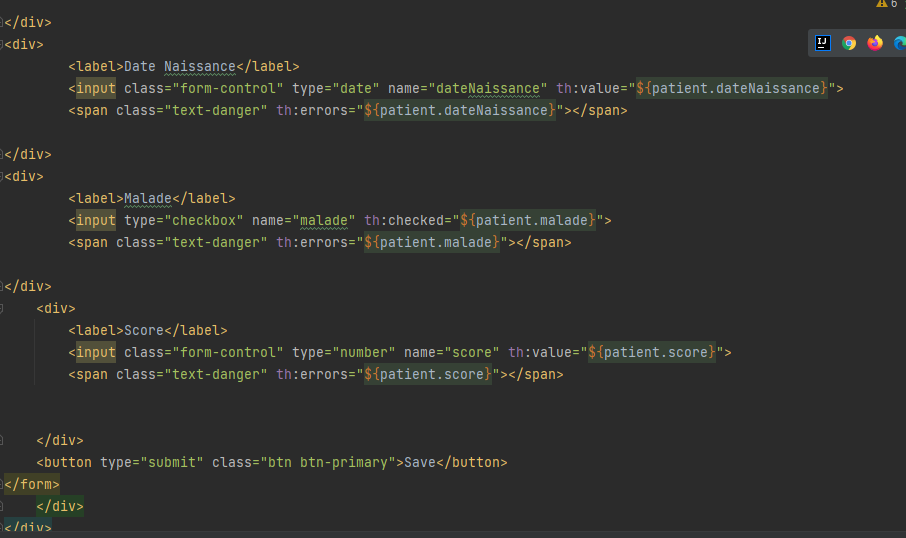Click ${patient.dateNaissance} in the th:value attribute
The height and width of the screenshot is (538, 906).
[x=732, y=88]
